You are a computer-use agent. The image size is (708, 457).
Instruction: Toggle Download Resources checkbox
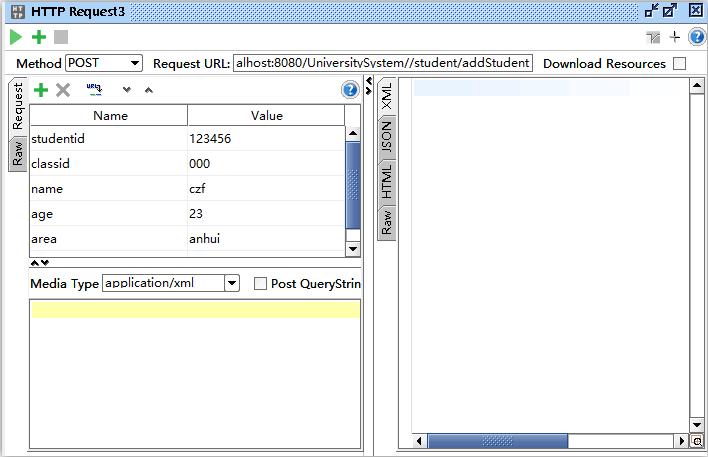pos(679,63)
